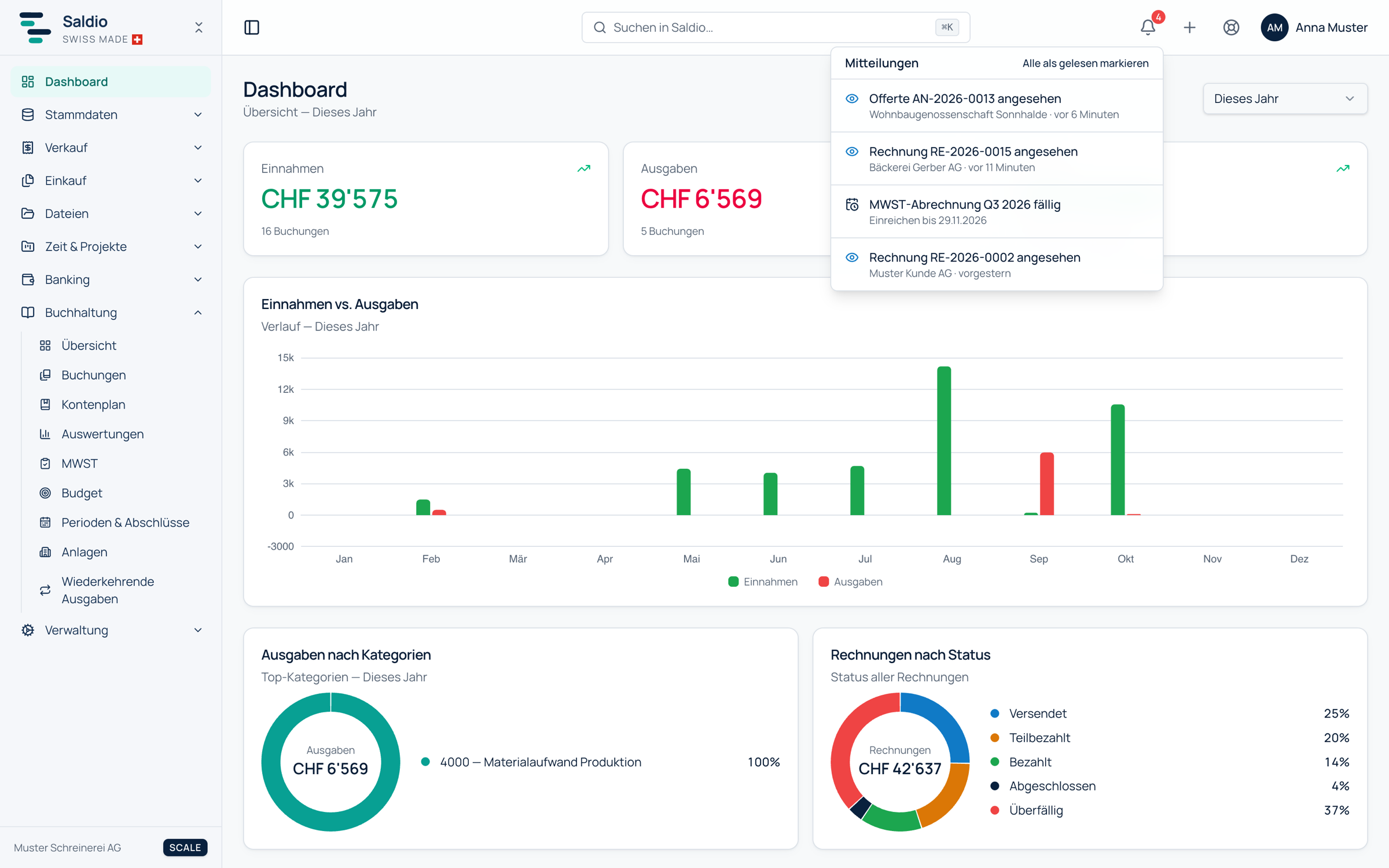This screenshot has width=1389, height=868.
Task: Click the plus icon to add new
Action: coord(1189,27)
